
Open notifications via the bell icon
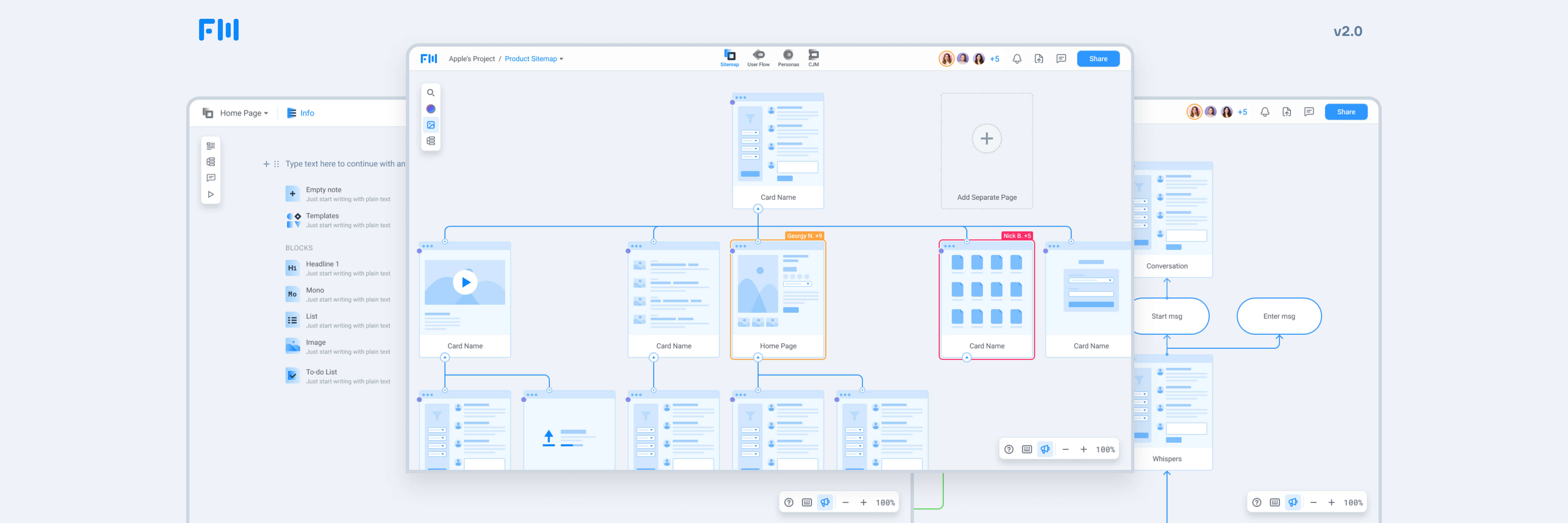click(x=1016, y=59)
